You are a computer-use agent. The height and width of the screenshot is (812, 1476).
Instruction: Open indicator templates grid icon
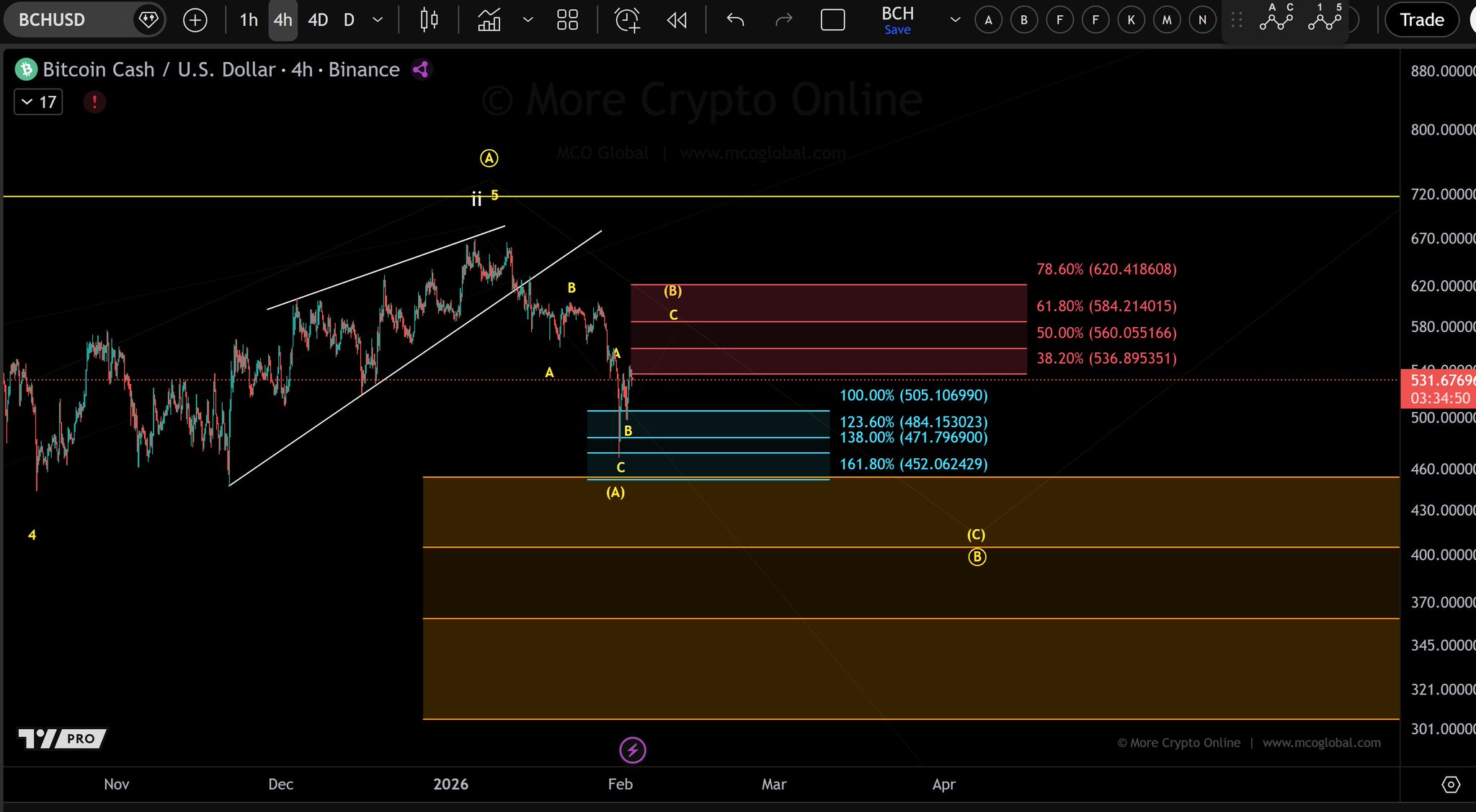coord(567,20)
